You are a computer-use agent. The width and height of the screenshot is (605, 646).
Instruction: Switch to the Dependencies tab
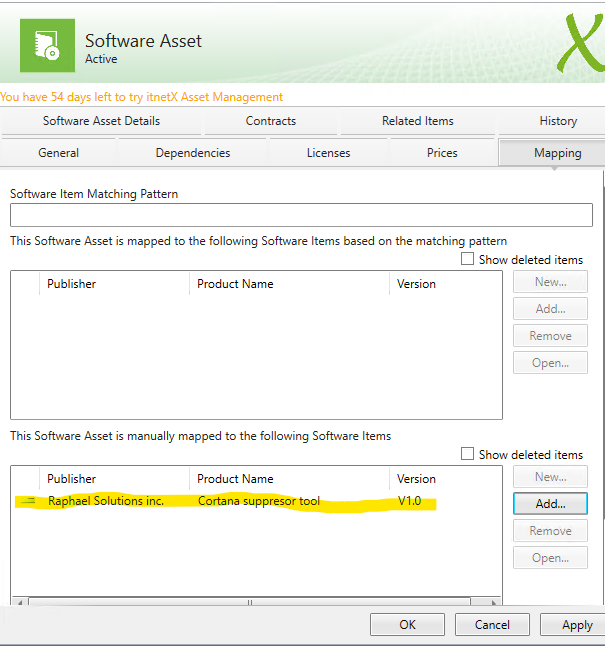pos(193,153)
